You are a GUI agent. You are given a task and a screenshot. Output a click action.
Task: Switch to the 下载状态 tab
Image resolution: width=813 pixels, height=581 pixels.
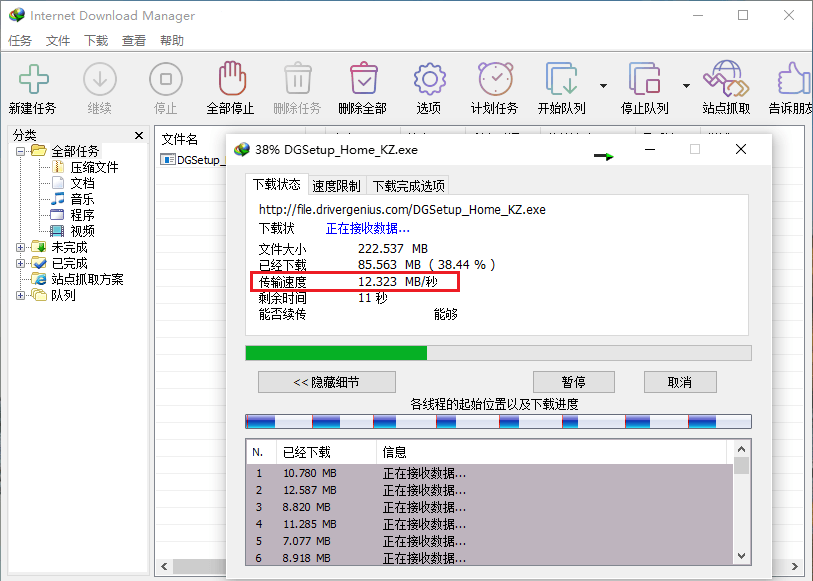[276, 185]
